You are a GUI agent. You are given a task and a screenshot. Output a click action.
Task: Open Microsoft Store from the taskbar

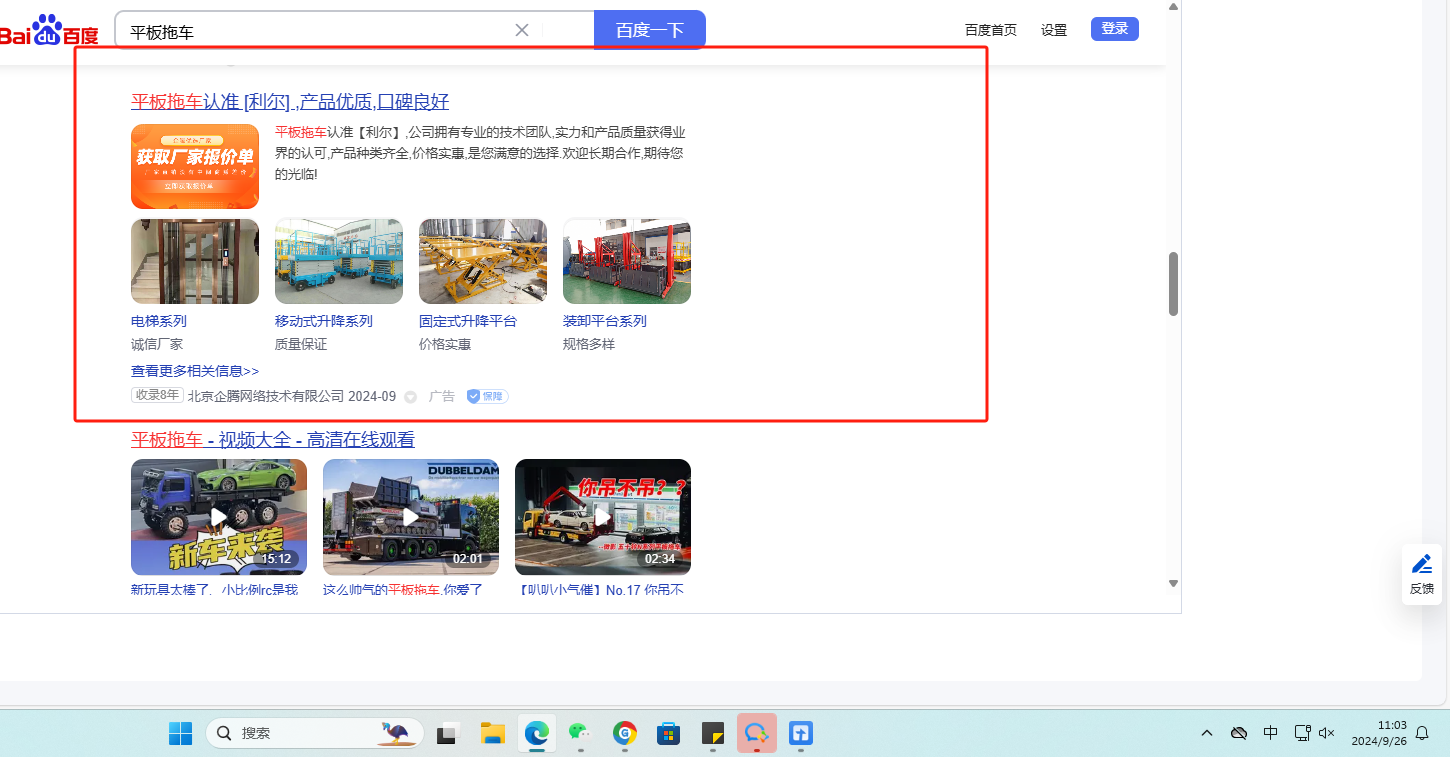point(668,733)
